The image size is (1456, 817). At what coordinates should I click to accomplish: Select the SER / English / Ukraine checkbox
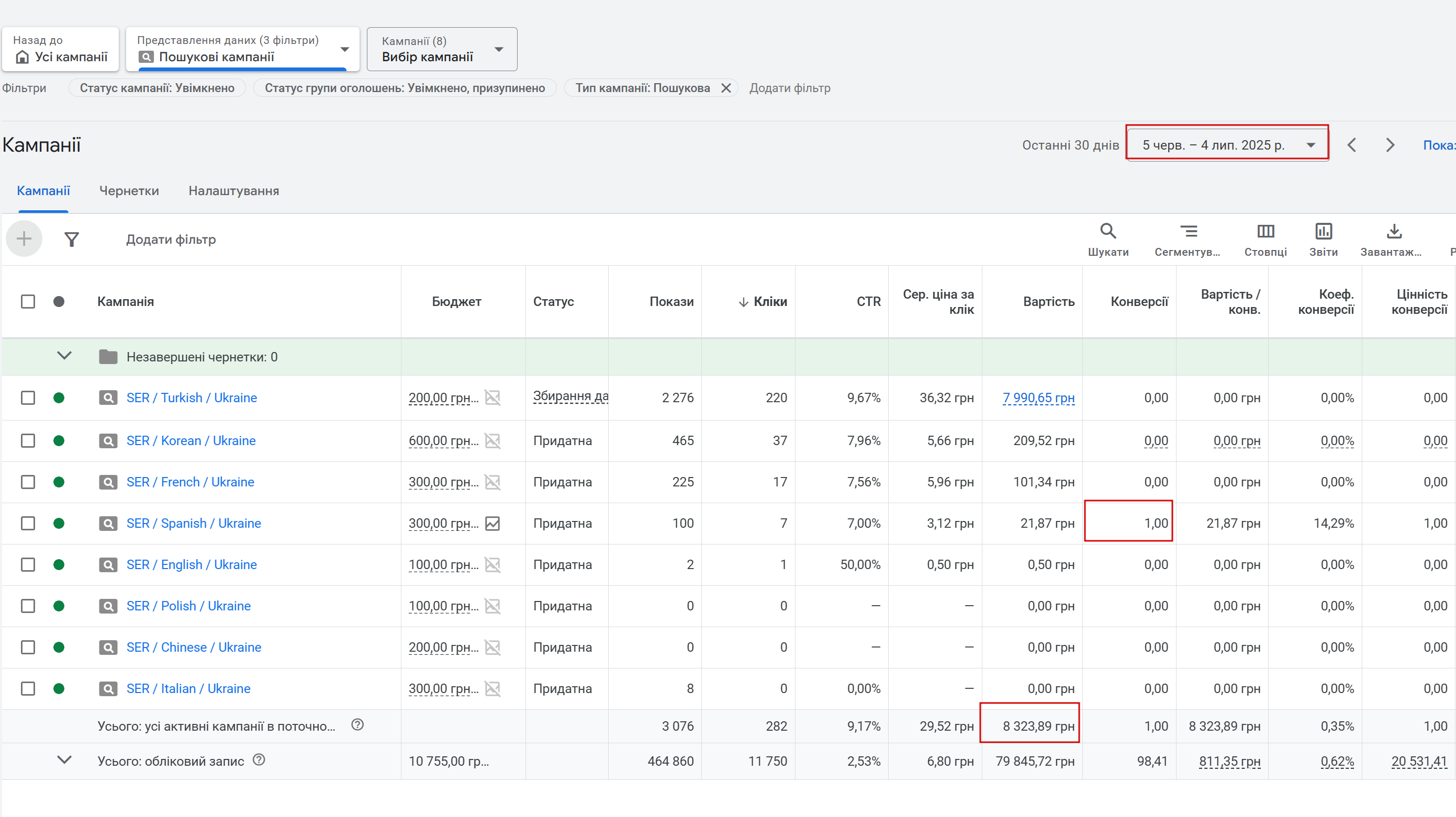pyautogui.click(x=28, y=564)
